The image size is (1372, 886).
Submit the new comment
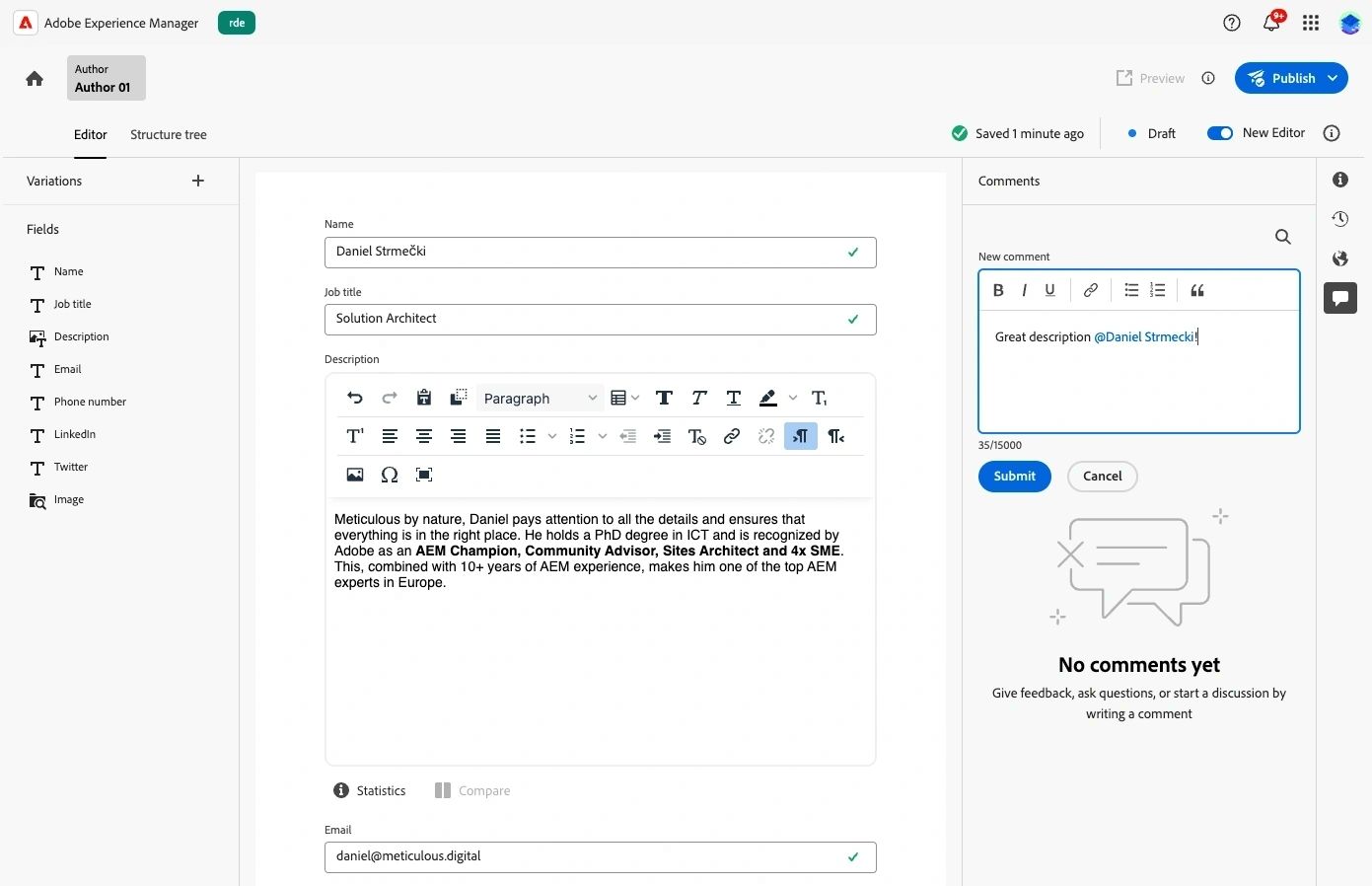click(x=1014, y=477)
